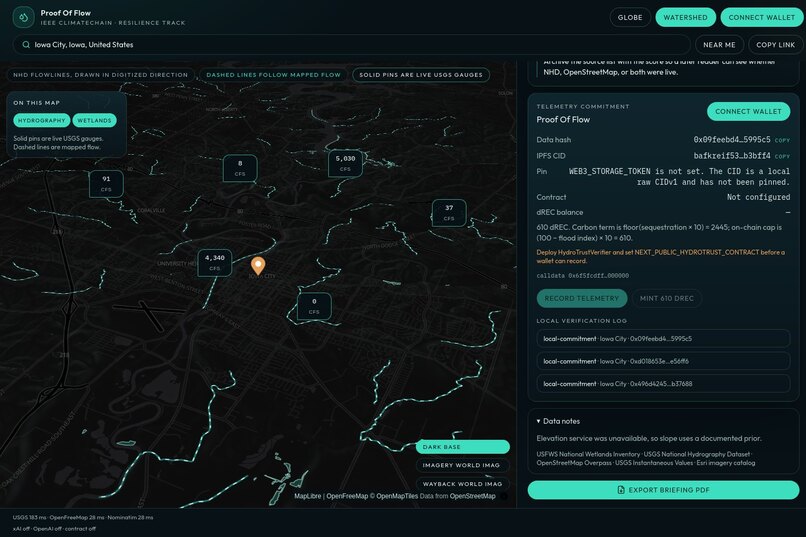Click the NHD Flowlines legend chip
Image resolution: width=806 pixels, height=537 pixels.
pyautogui.click(x=101, y=75)
